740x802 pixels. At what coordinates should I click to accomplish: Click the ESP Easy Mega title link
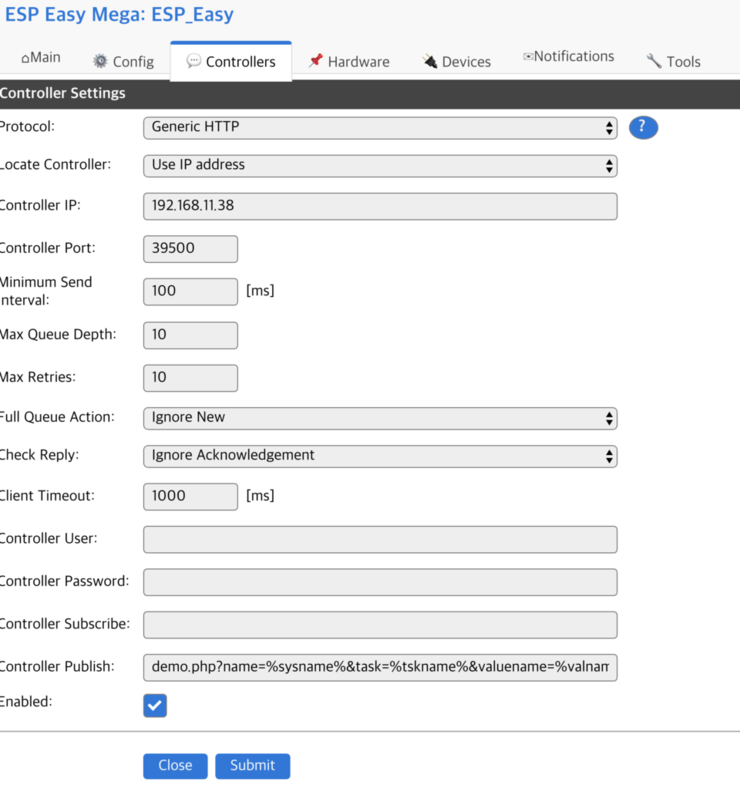point(119,14)
